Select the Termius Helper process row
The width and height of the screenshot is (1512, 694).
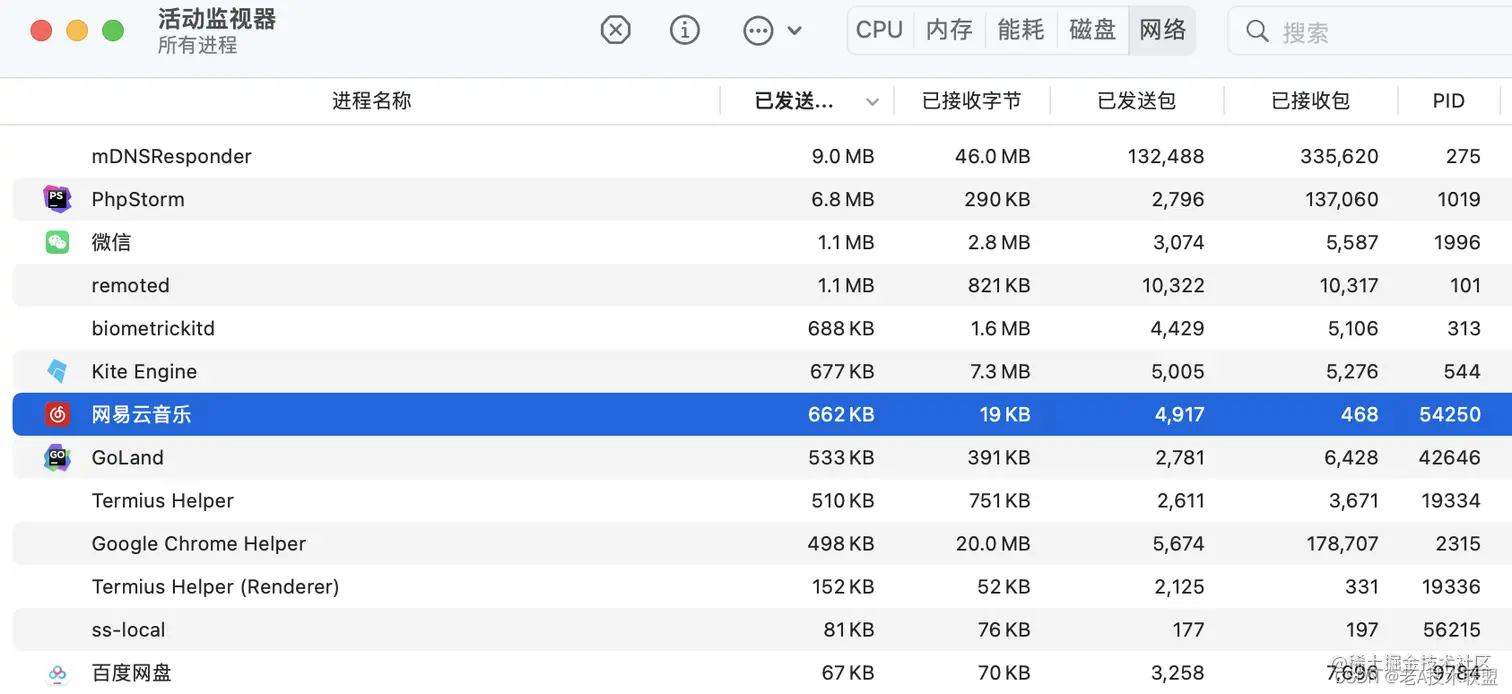(762, 500)
